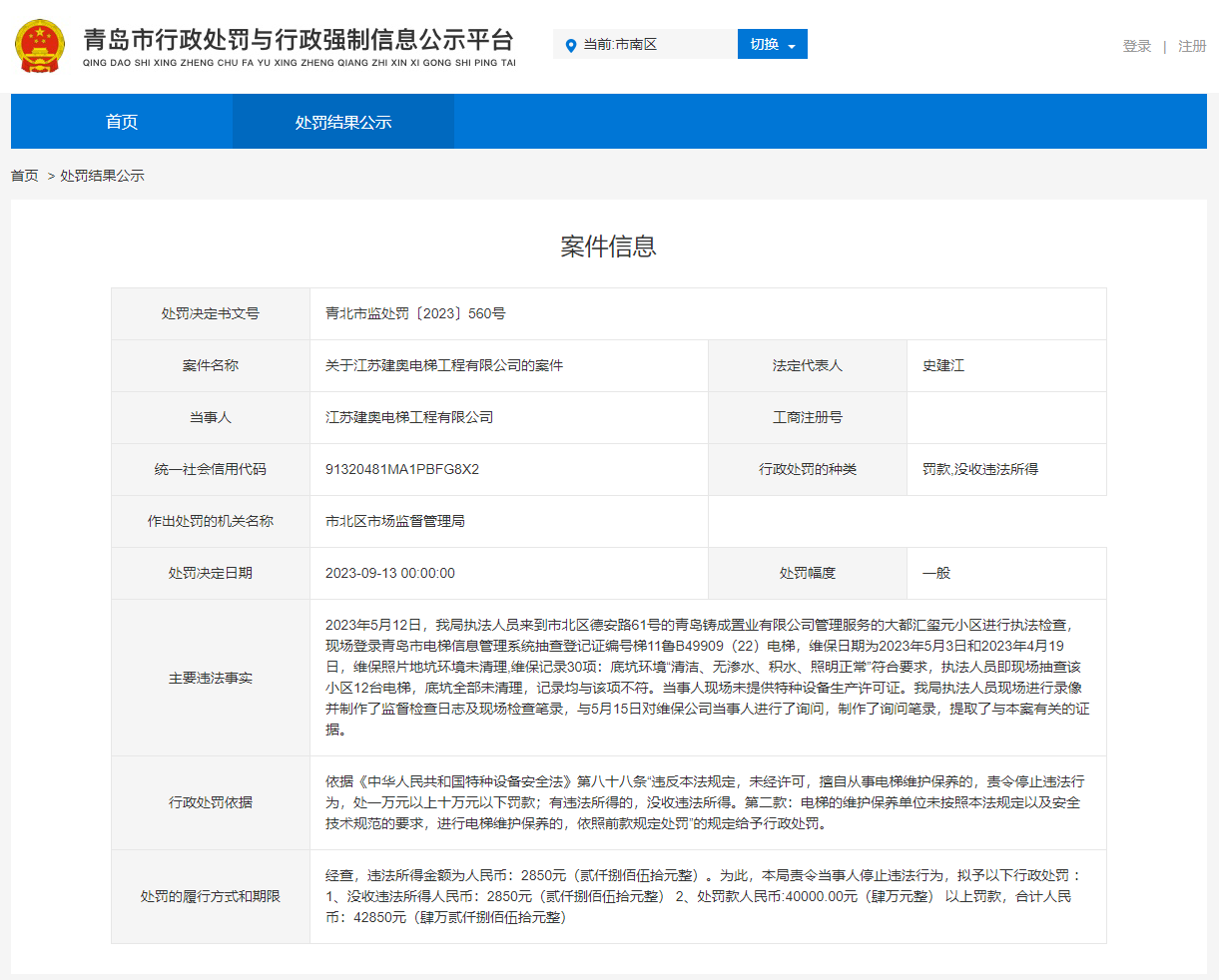Click the decision date 2023-09-13 00:00:00
The height and width of the screenshot is (980, 1219).
tap(390, 573)
